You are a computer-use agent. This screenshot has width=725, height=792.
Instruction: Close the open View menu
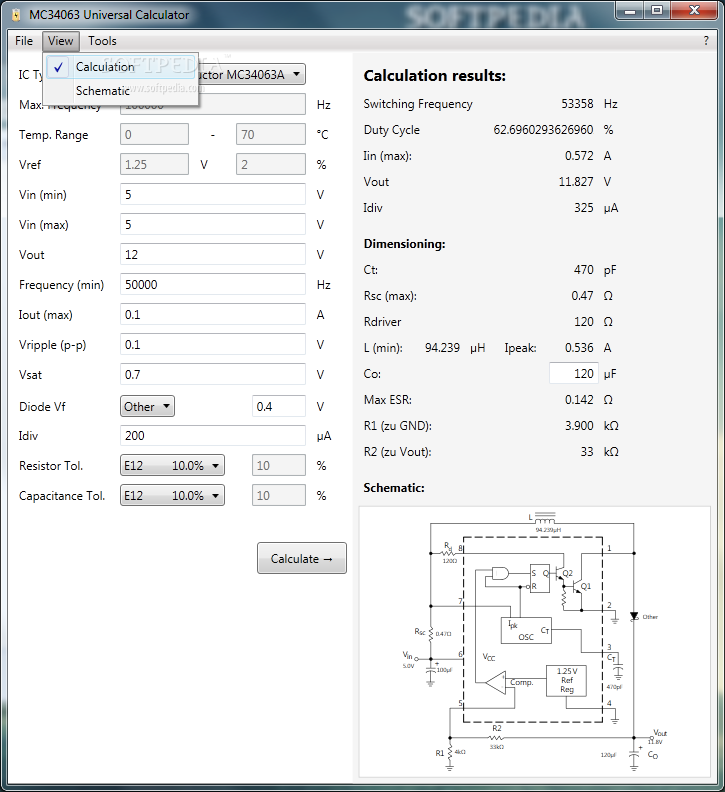(x=61, y=41)
